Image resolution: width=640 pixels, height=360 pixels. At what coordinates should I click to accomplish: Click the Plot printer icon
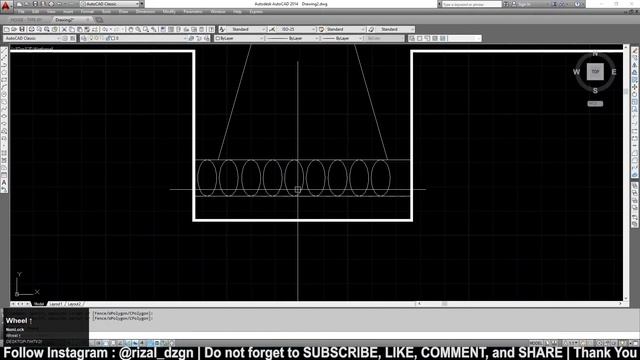click(31, 29)
